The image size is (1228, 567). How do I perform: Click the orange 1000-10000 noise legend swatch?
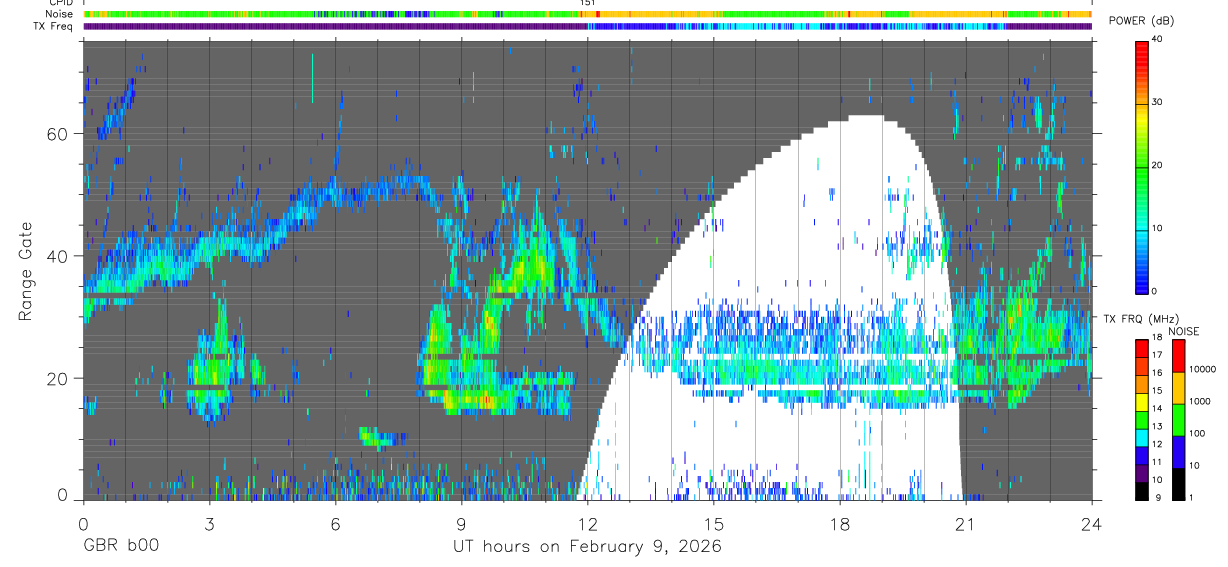[x=1179, y=388]
